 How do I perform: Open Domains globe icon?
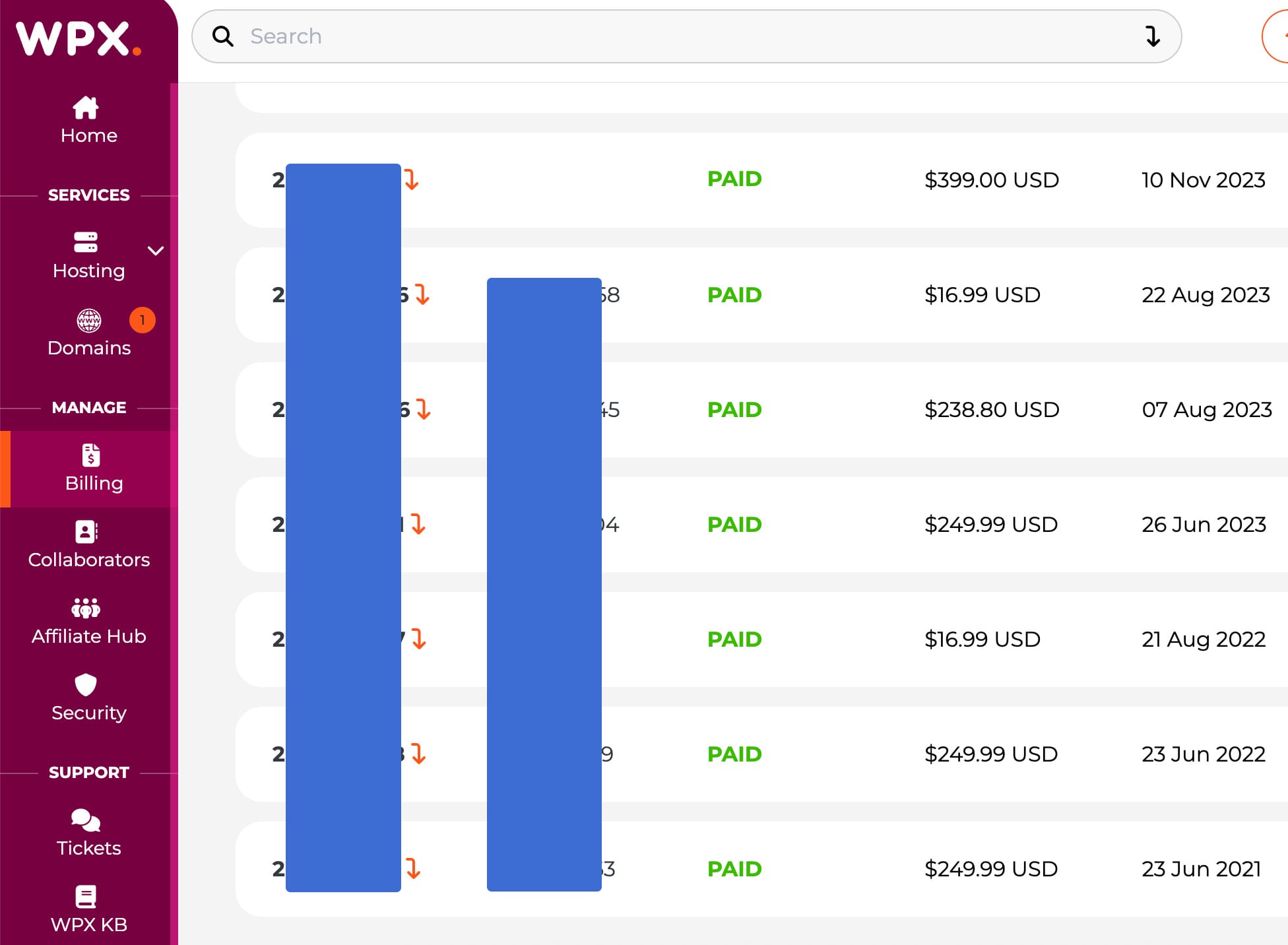[x=89, y=321]
